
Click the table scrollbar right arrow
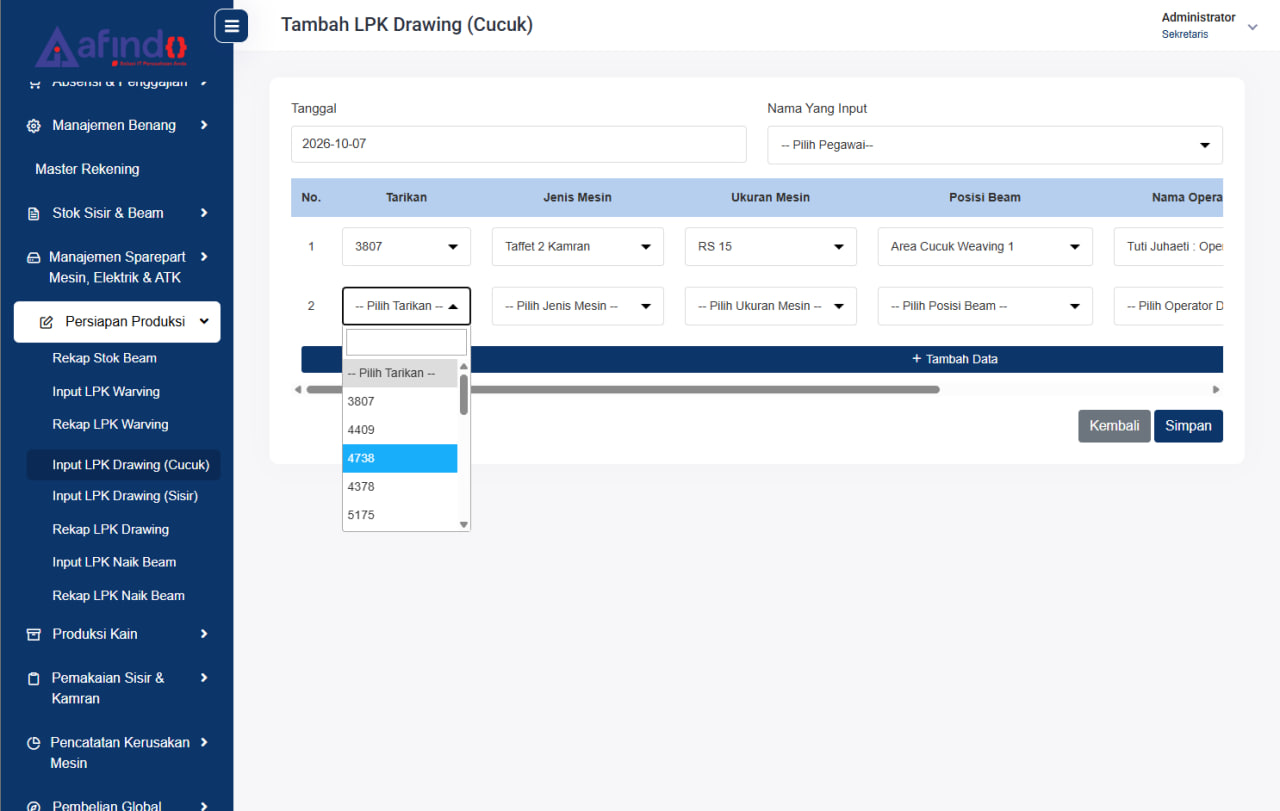(1216, 390)
